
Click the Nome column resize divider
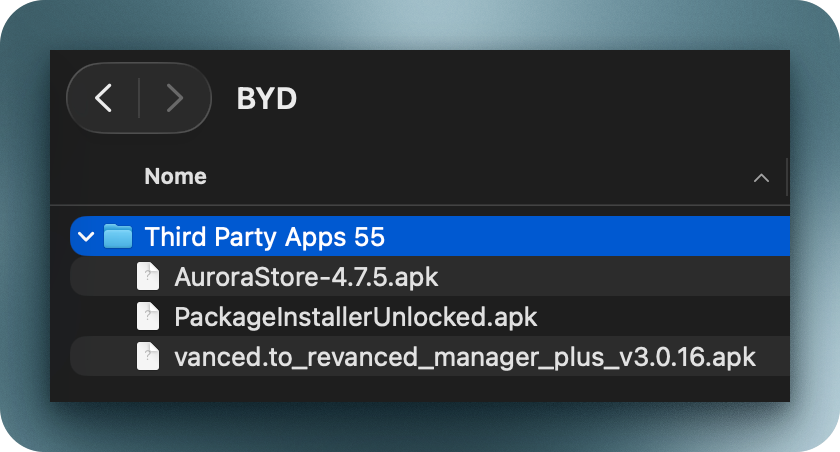click(787, 177)
